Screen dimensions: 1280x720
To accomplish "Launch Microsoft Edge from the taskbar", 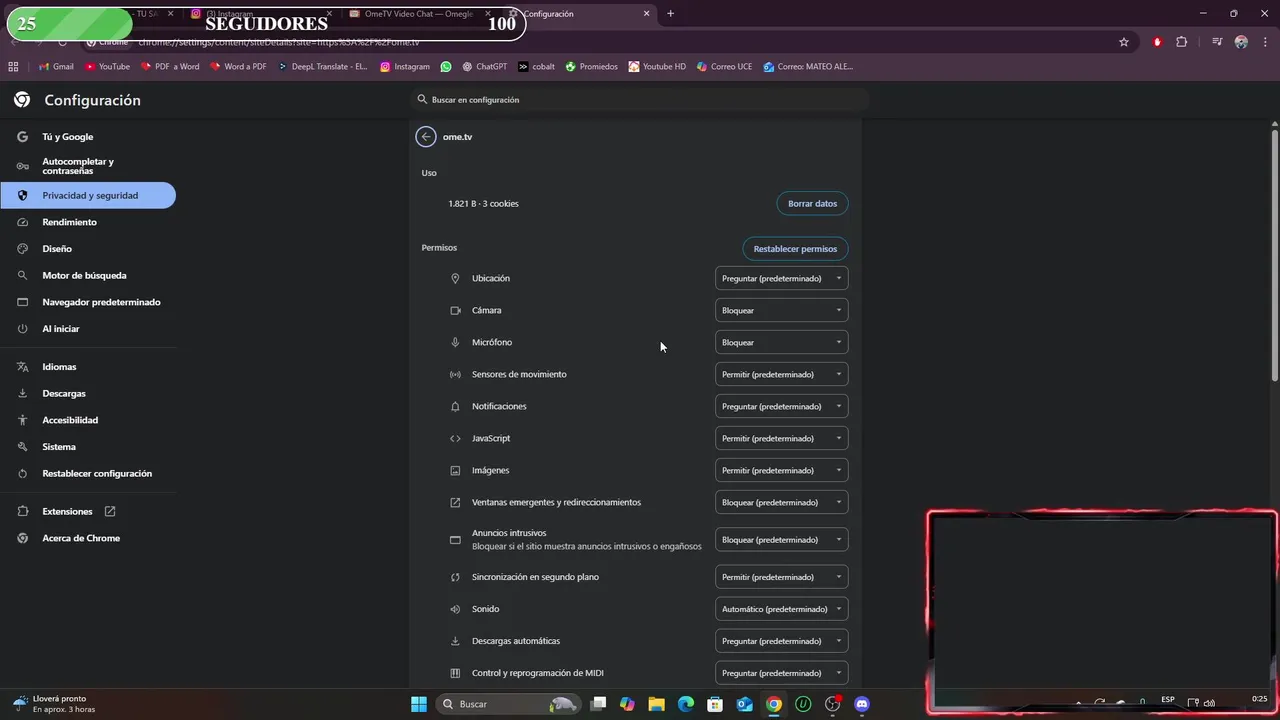I will pyautogui.click(x=686, y=704).
